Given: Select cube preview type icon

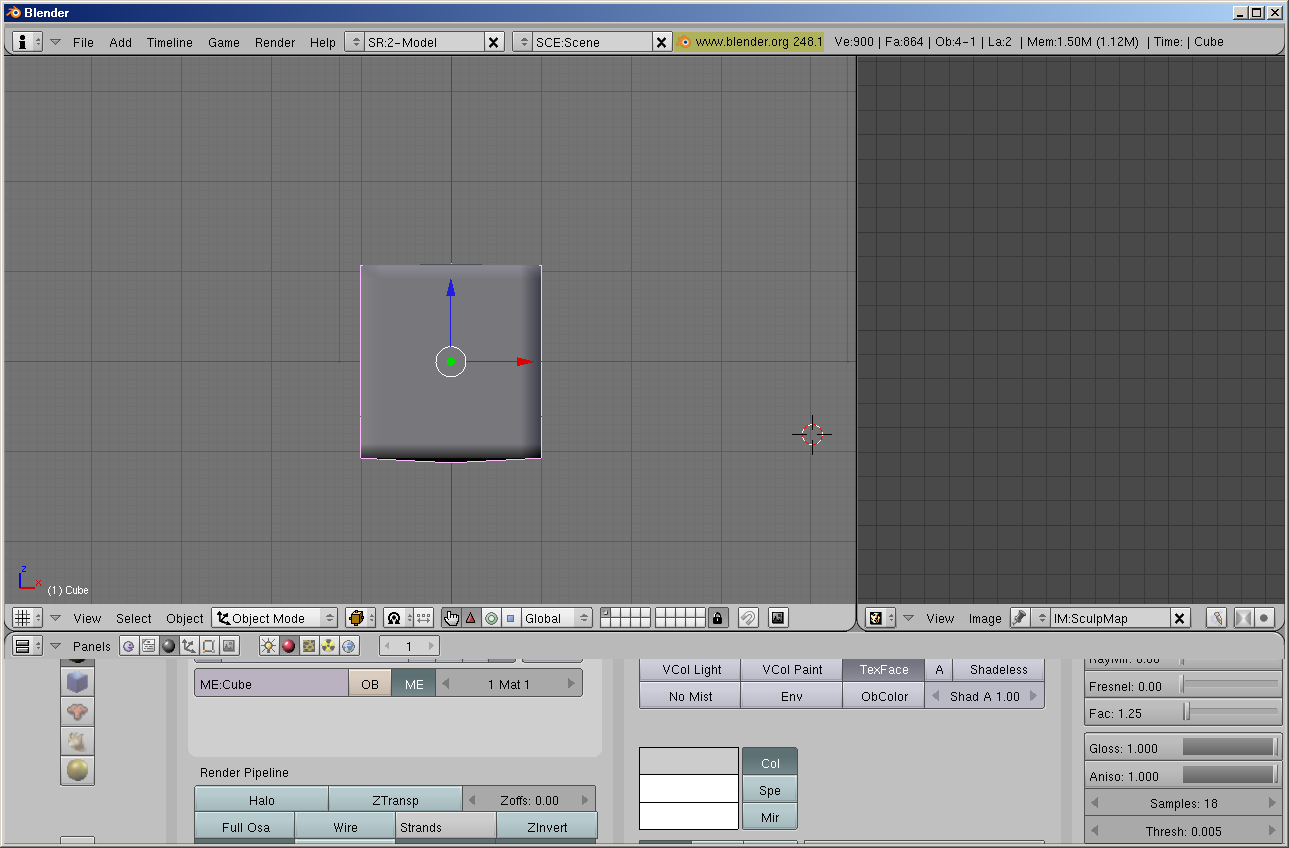Looking at the screenshot, I should tap(78, 683).
